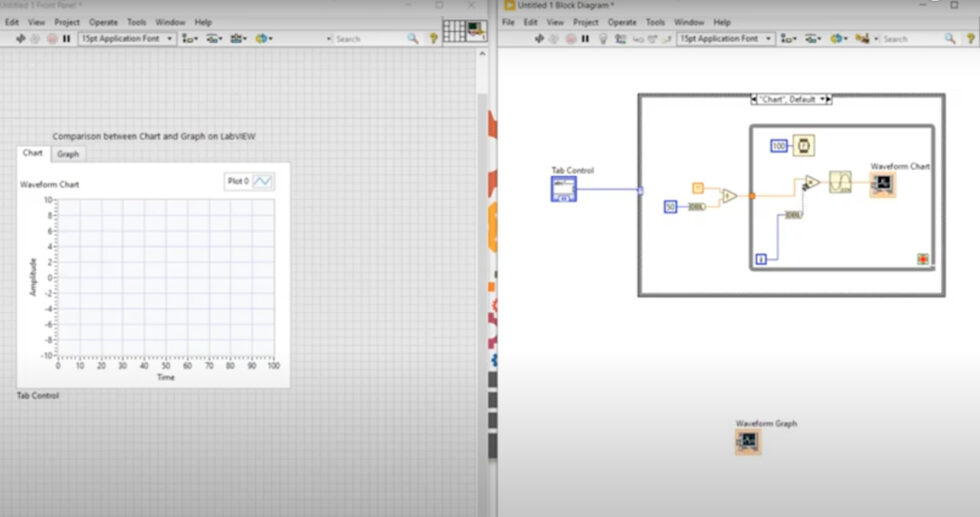Click the loop iteration terminal i
980x517 pixels.
point(761,259)
